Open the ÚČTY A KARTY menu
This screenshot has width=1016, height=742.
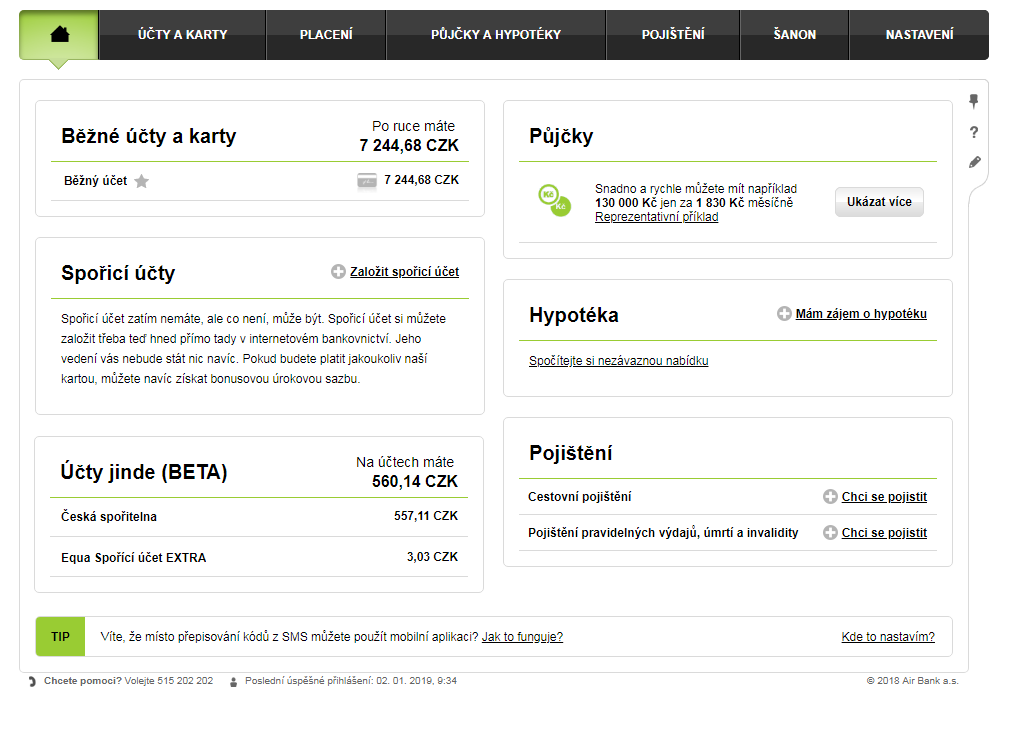tap(182, 35)
